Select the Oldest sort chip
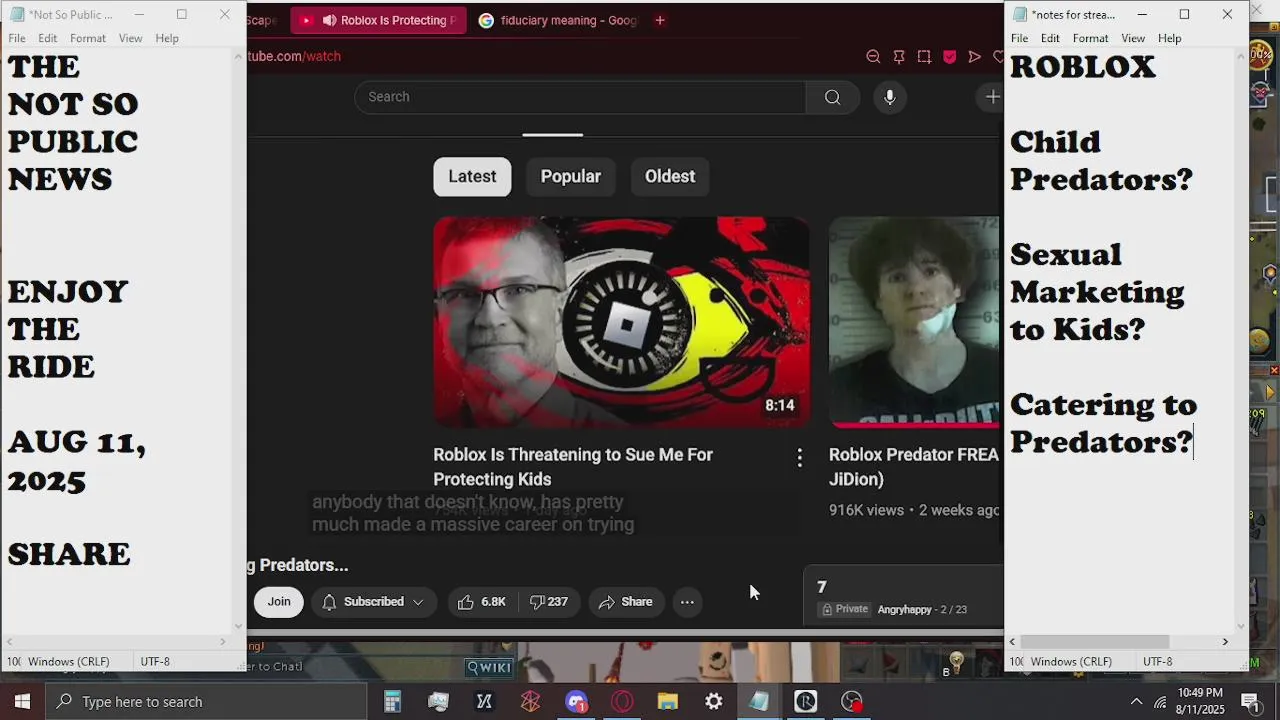The width and height of the screenshot is (1280, 720). coord(670,176)
